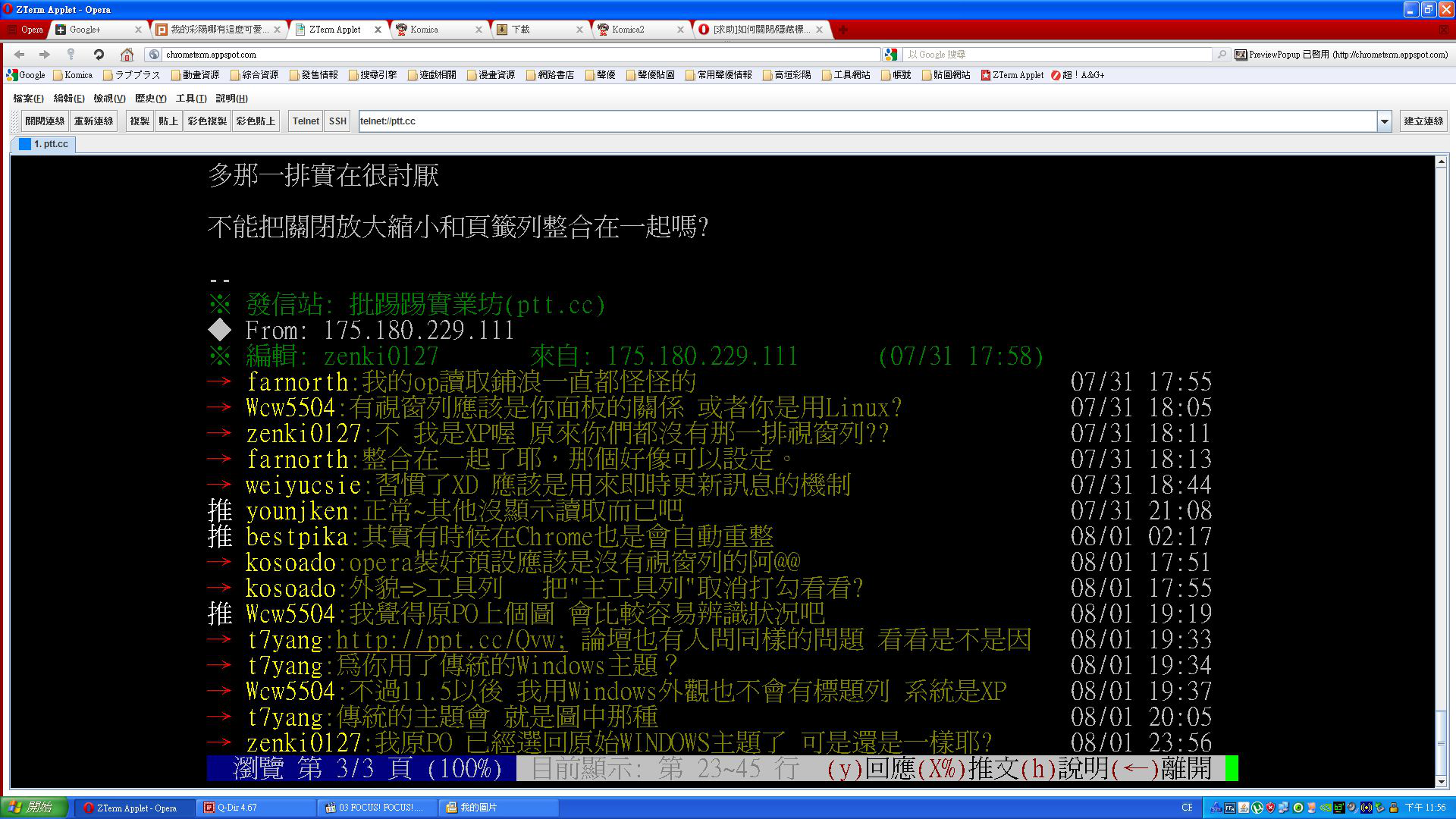Switch to the Komica2 tab
This screenshot has height=819, width=1456.
click(628, 30)
